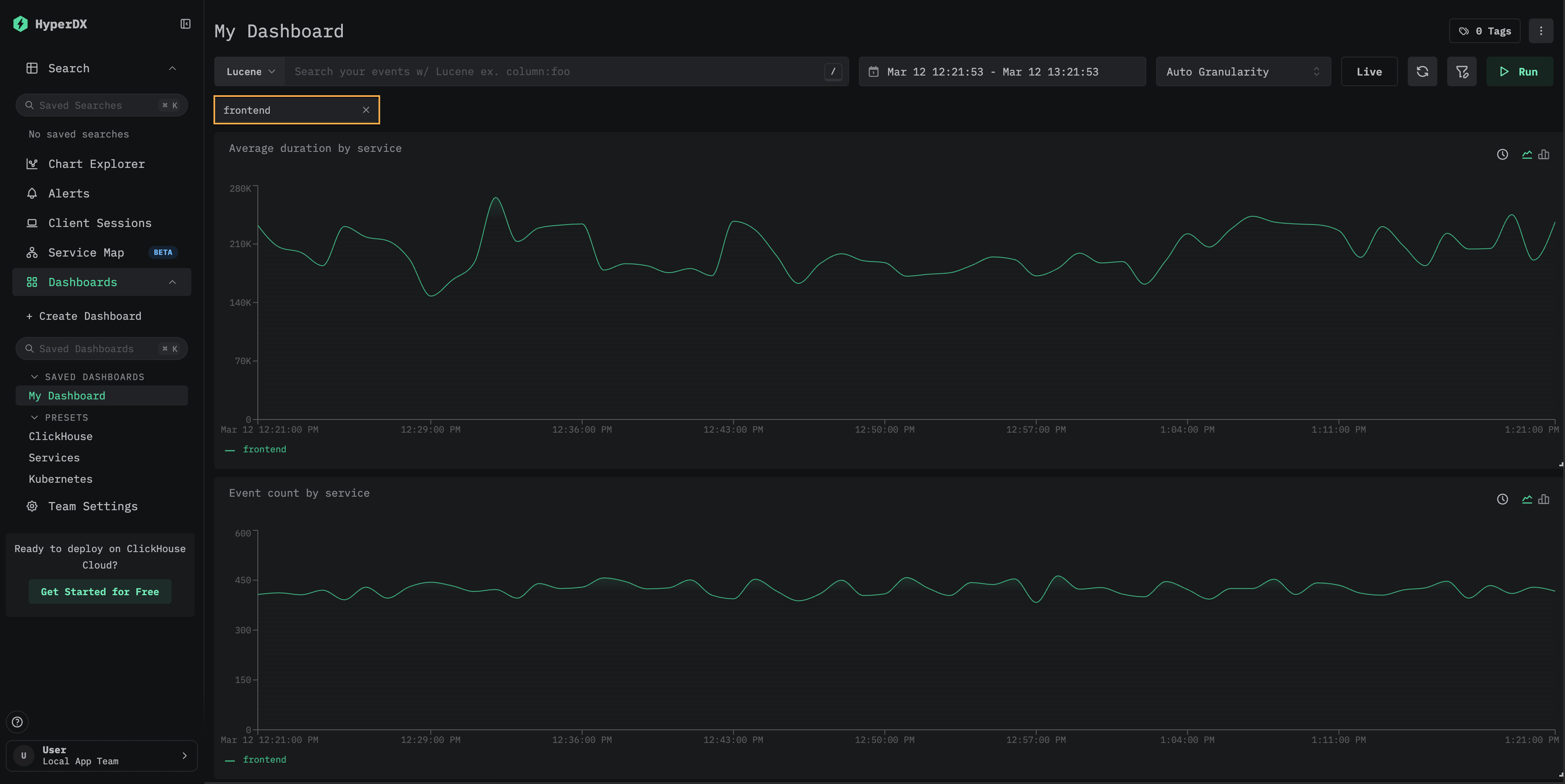
Task: Select line chart view on Event count chart
Action: pos(1527,499)
